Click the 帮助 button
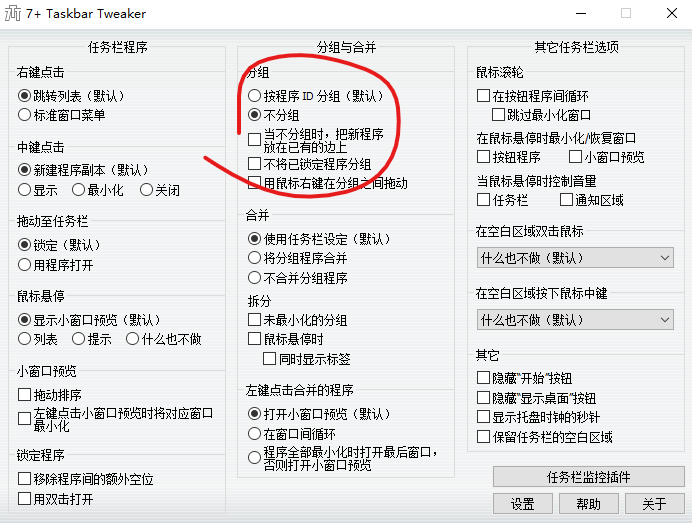 pyautogui.click(x=588, y=504)
